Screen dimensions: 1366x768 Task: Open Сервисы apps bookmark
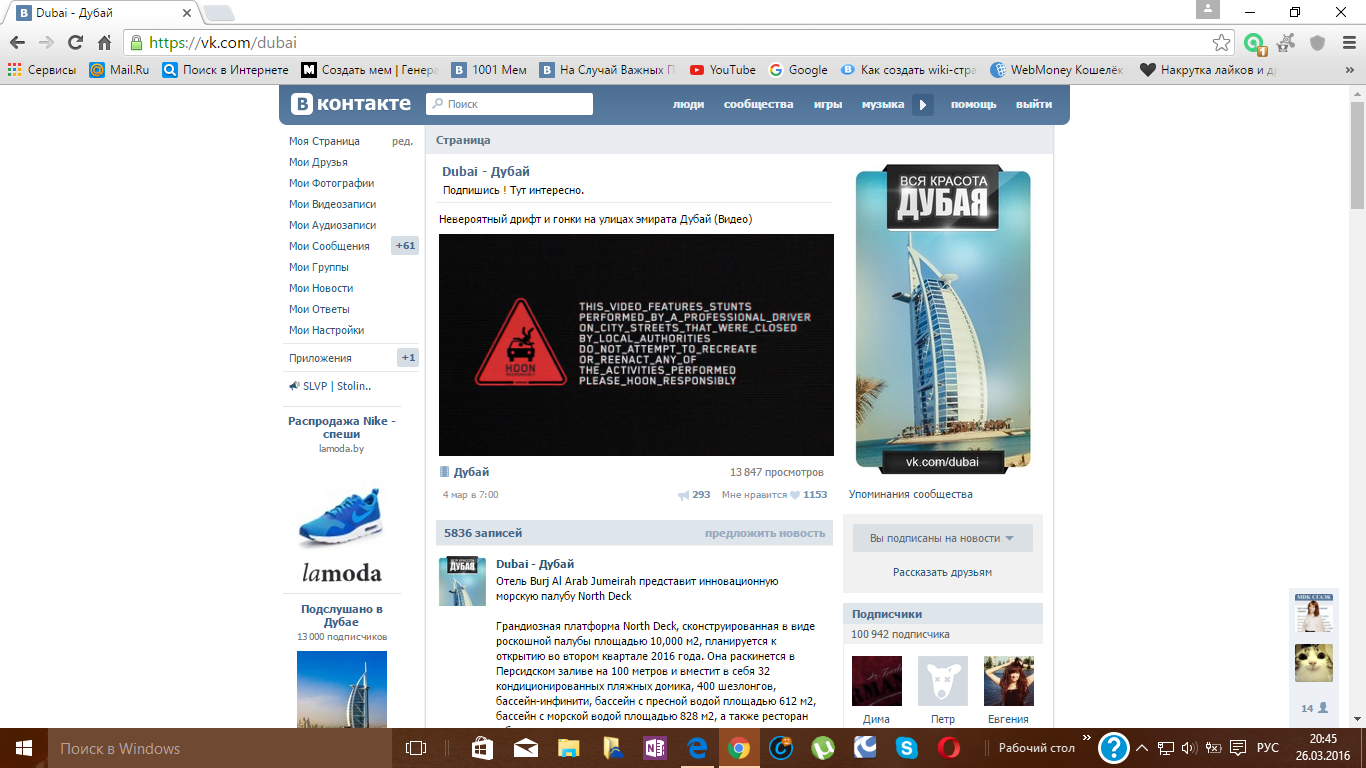point(42,70)
